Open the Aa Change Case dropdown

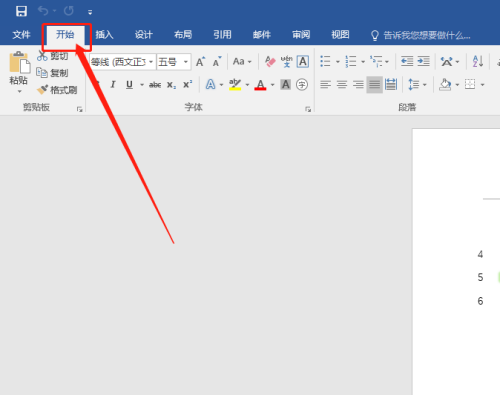point(242,62)
